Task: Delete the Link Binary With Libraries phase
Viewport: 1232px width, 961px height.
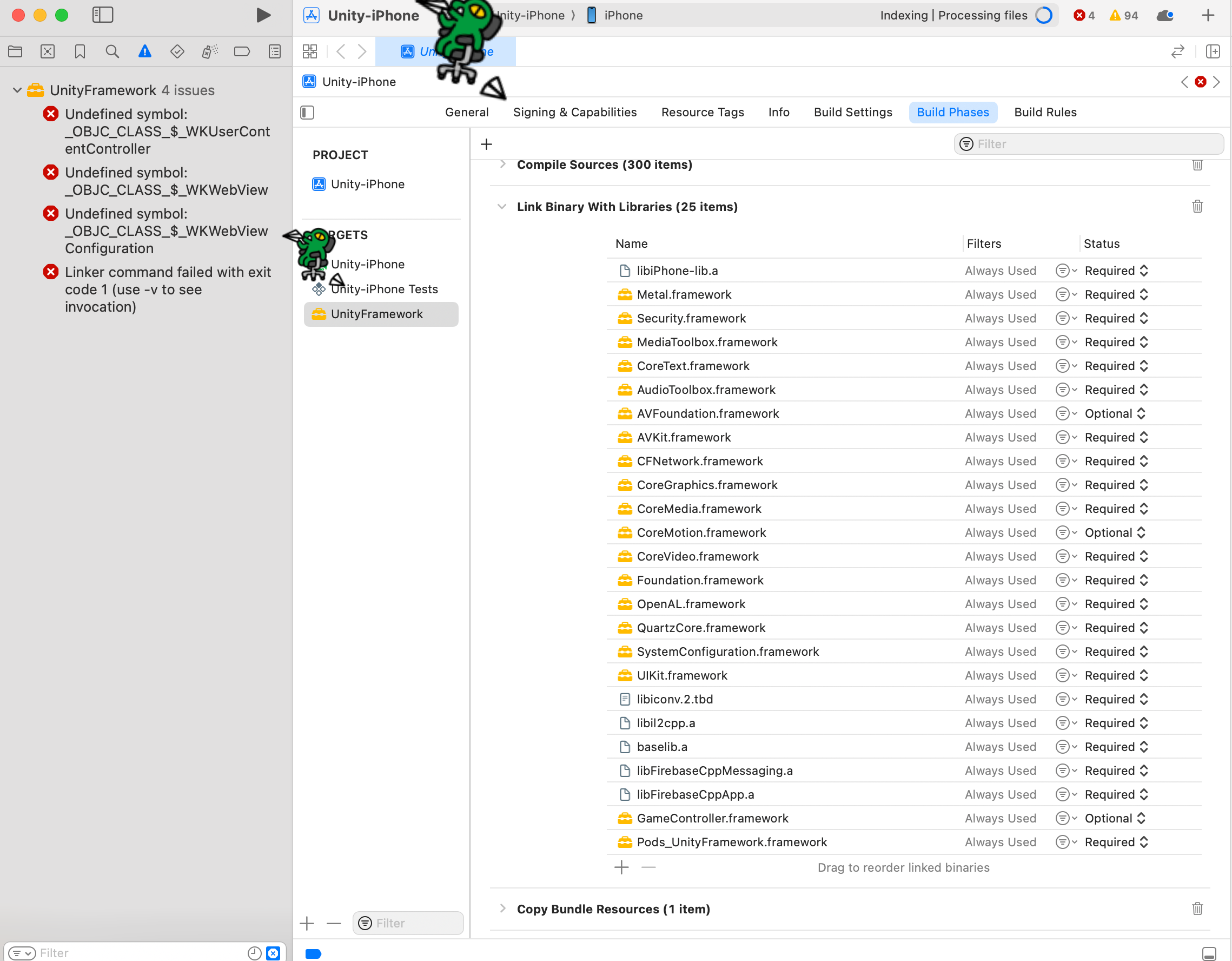Action: tap(1196, 207)
